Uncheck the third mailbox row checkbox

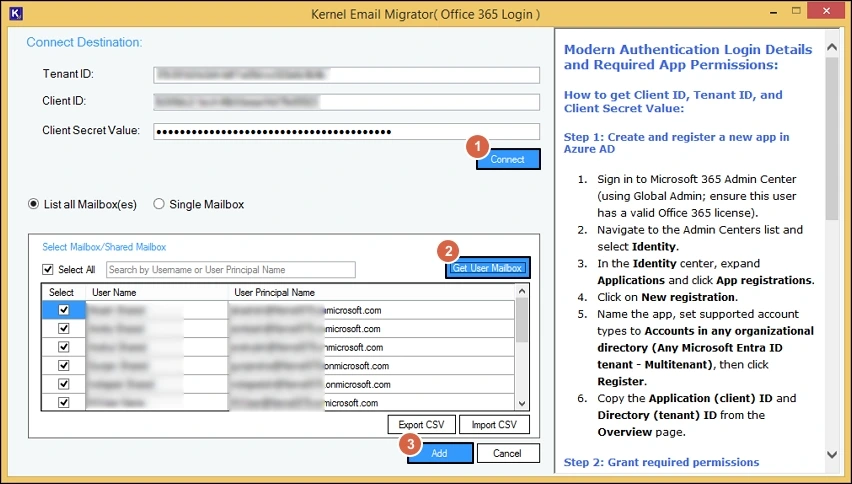point(64,347)
